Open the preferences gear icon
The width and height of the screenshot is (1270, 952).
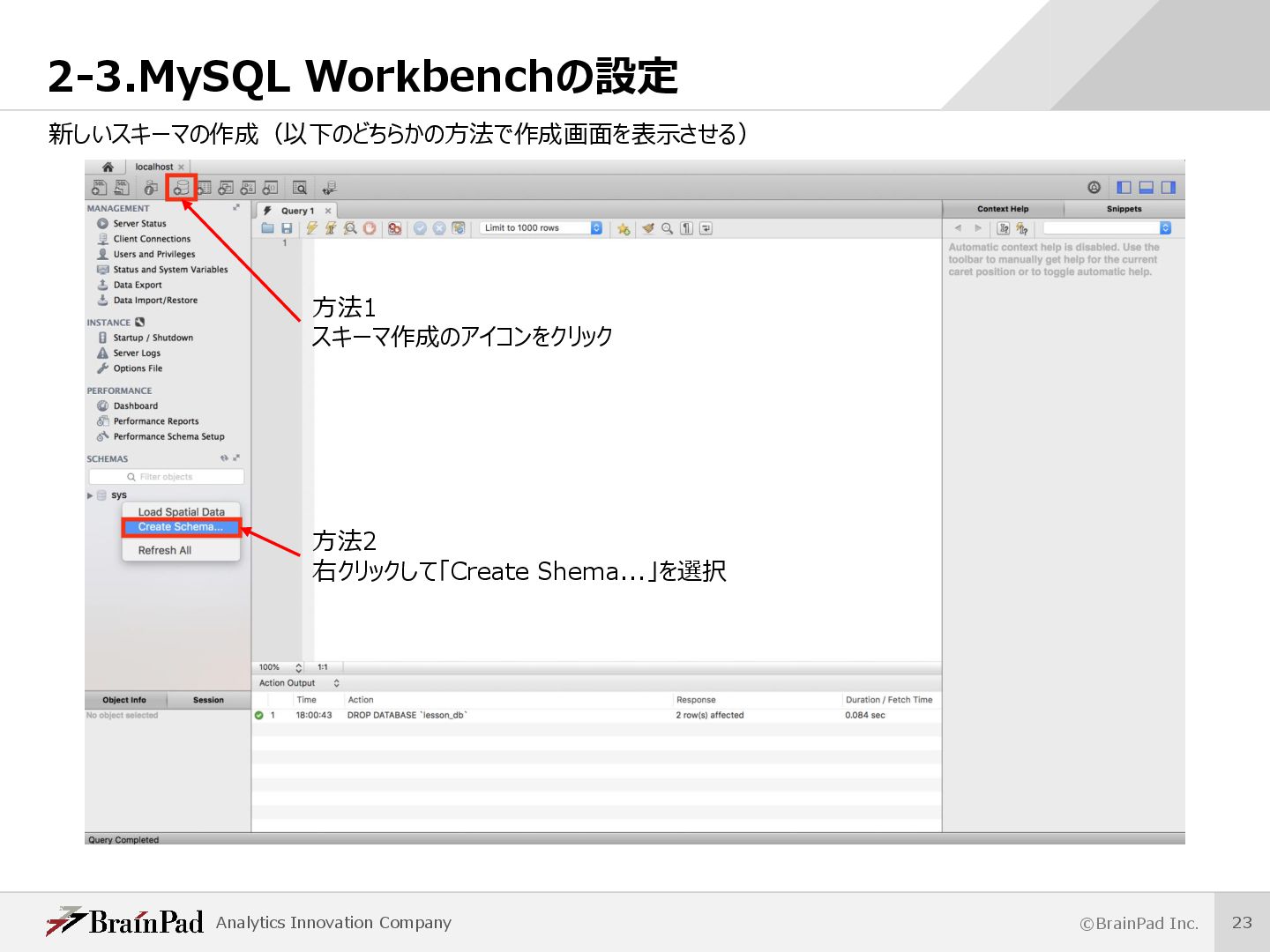coord(1094,188)
